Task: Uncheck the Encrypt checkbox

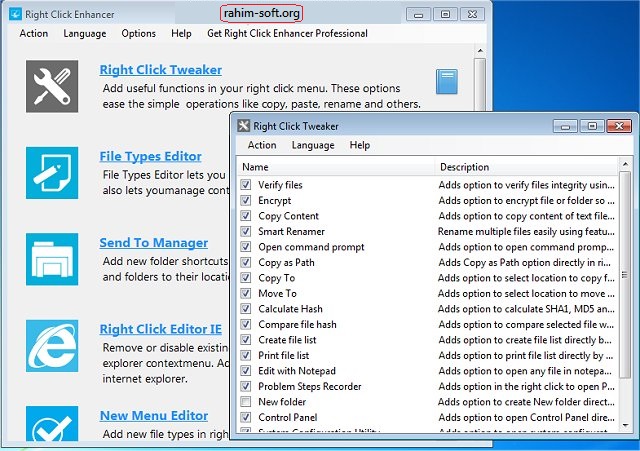Action: [x=245, y=200]
